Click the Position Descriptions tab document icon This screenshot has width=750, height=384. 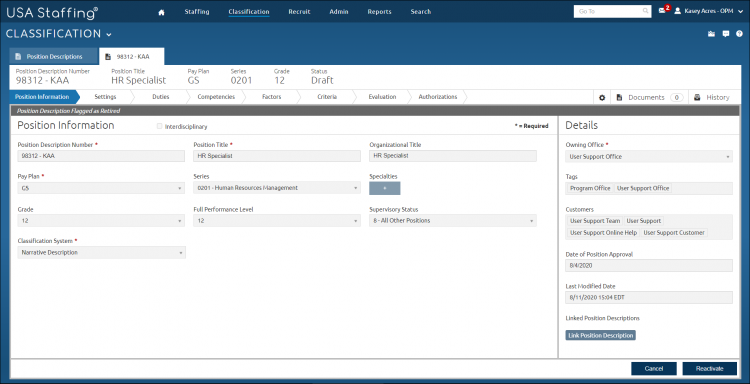pyautogui.click(x=18, y=56)
